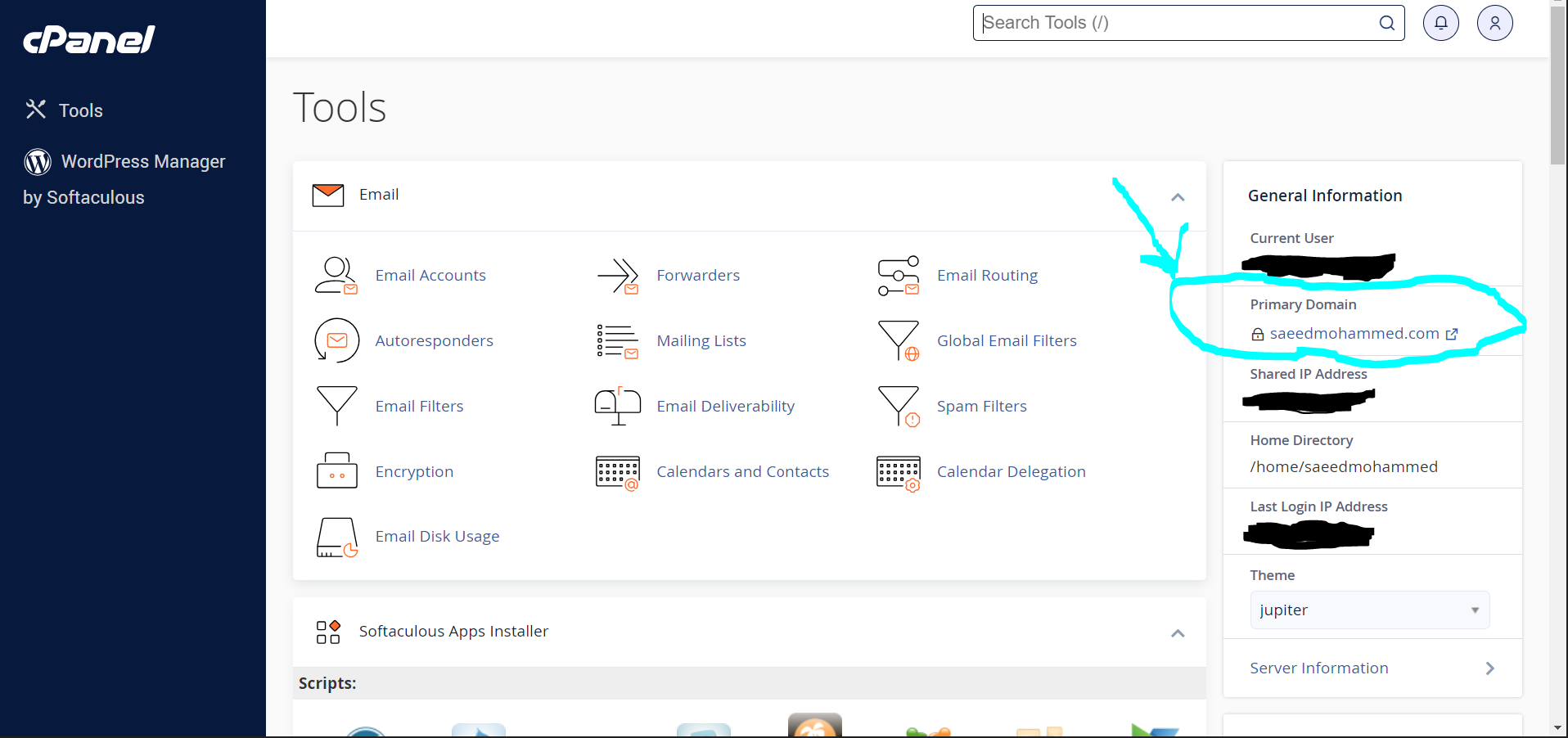This screenshot has width=1568, height=738.
Task: Select Tools in the sidebar
Action: point(80,110)
